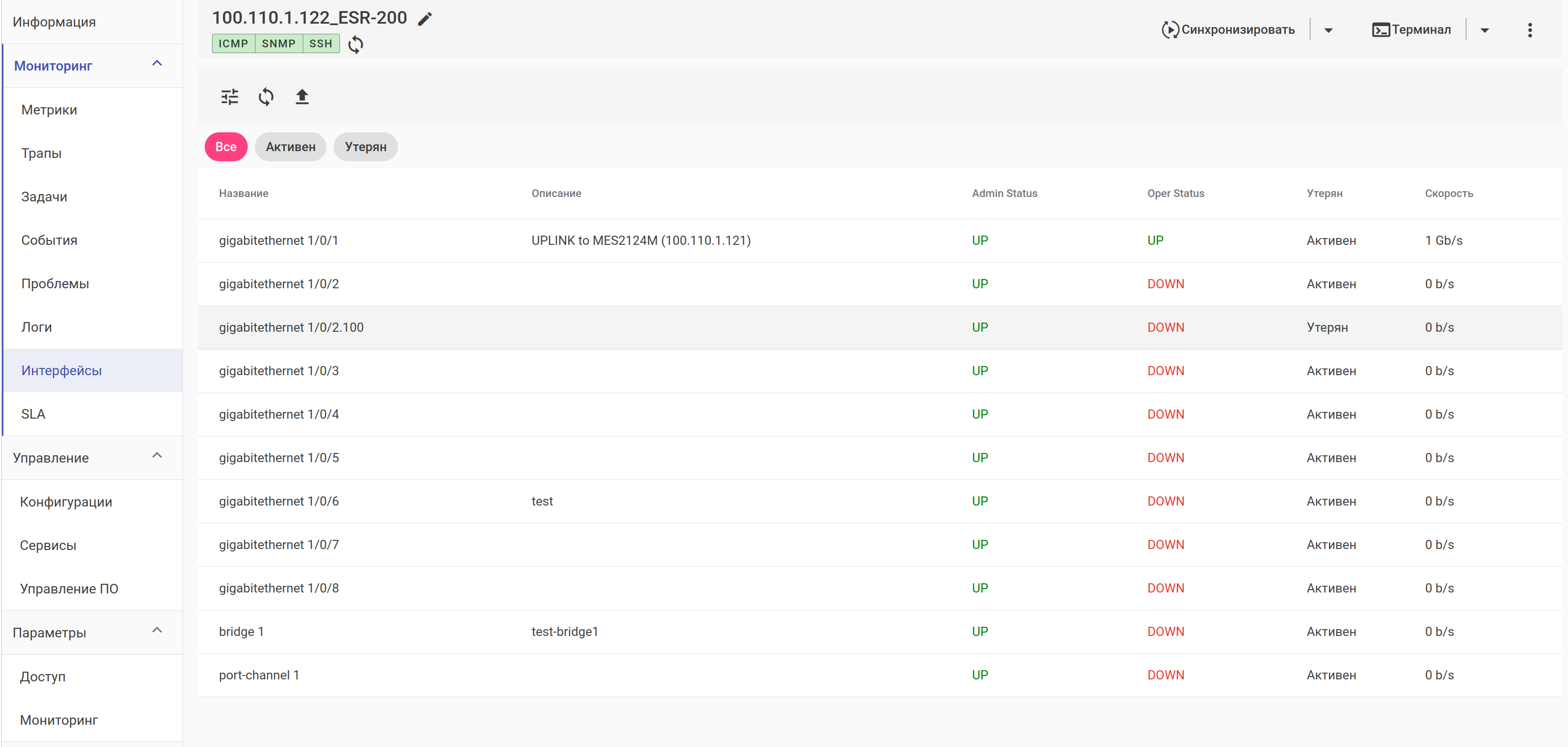Open the Метрики menu item
Image resolution: width=1568 pixels, height=747 pixels.
click(49, 110)
